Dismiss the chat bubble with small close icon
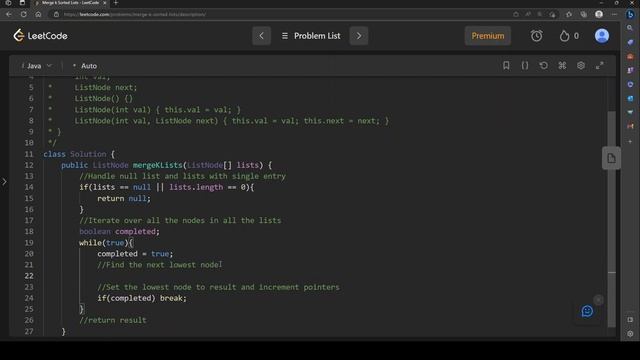This screenshot has height=360, width=640. 598,300
